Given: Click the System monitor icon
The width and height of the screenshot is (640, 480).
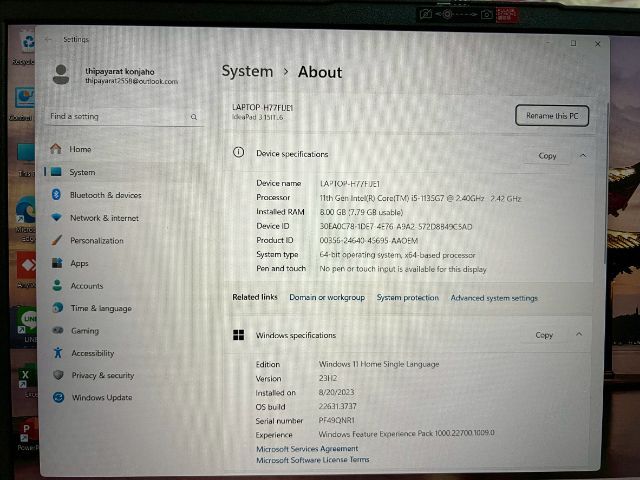Looking at the screenshot, I should click(x=56, y=172).
